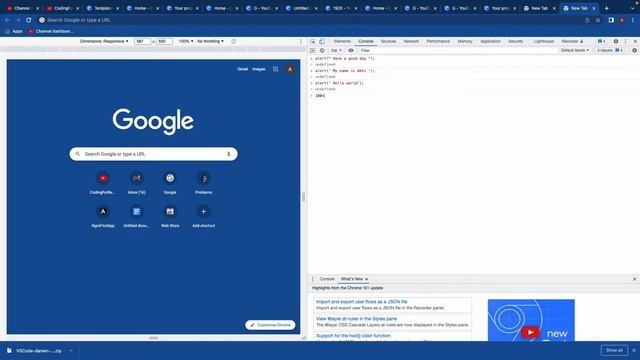Click the 4 Issues link in the console toolbar
Screen dimensions: 640x360
pos(610,50)
